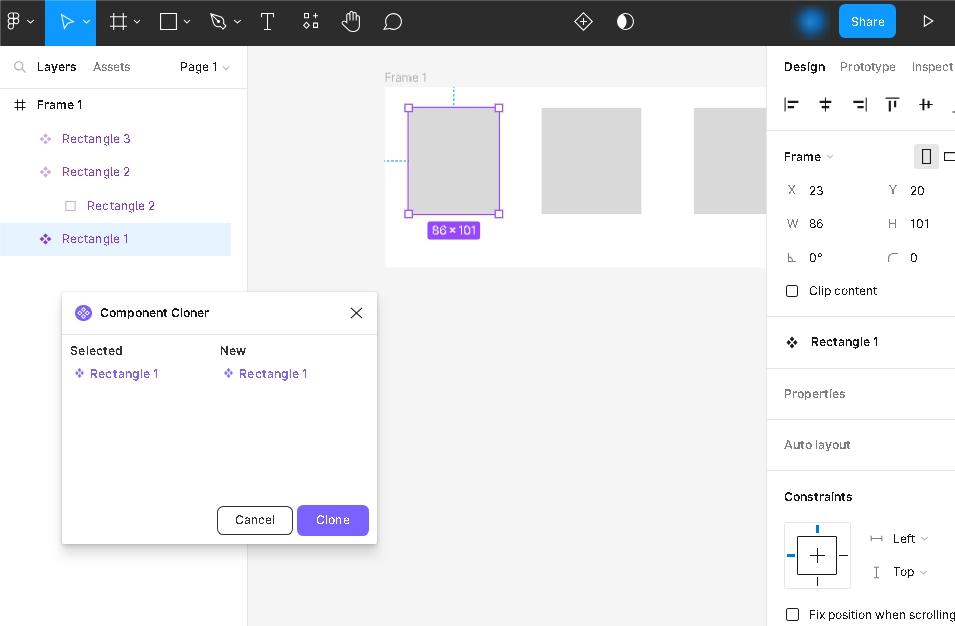Align selection to the left
Screen dimensions: 955x626
tap(792, 104)
